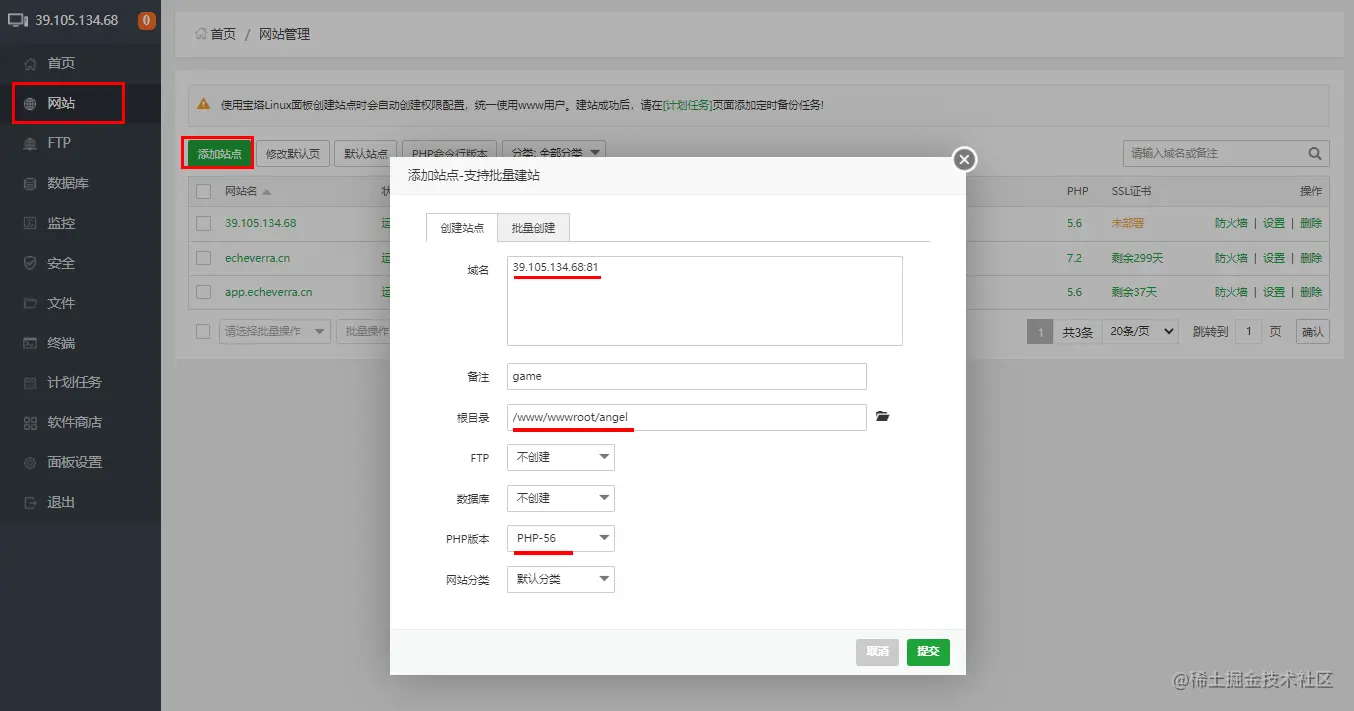Open the app.echeverra.cn site name link
The width and height of the screenshot is (1354, 711).
268,292
